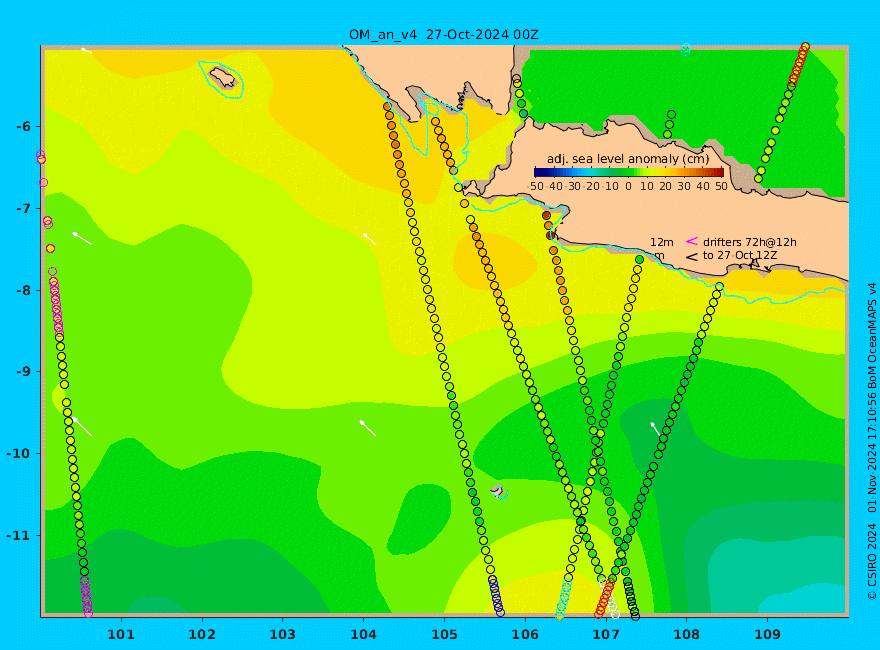Click the 103 longitude axis label
Viewport: 880px width, 650px height.
click(x=282, y=635)
